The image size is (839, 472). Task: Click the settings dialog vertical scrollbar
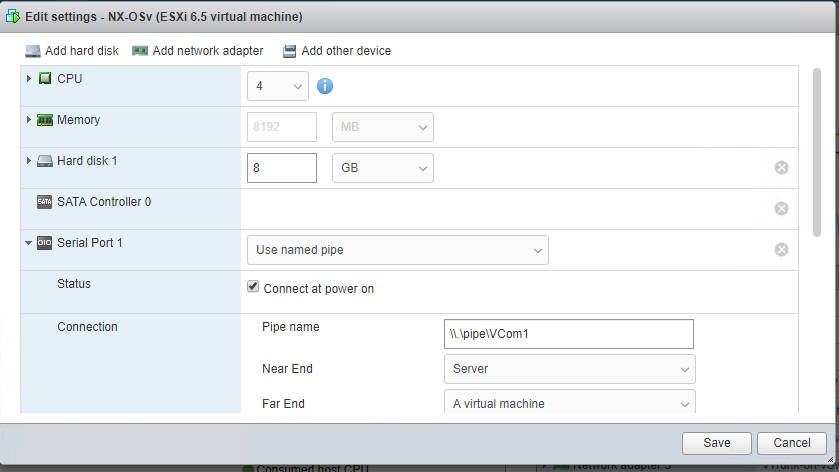tap(816, 150)
